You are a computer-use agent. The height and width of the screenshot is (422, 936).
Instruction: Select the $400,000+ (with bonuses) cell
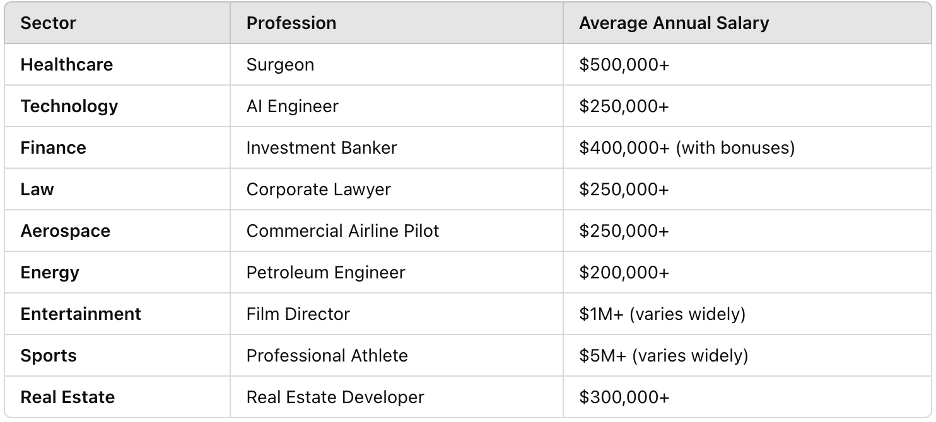pos(686,148)
